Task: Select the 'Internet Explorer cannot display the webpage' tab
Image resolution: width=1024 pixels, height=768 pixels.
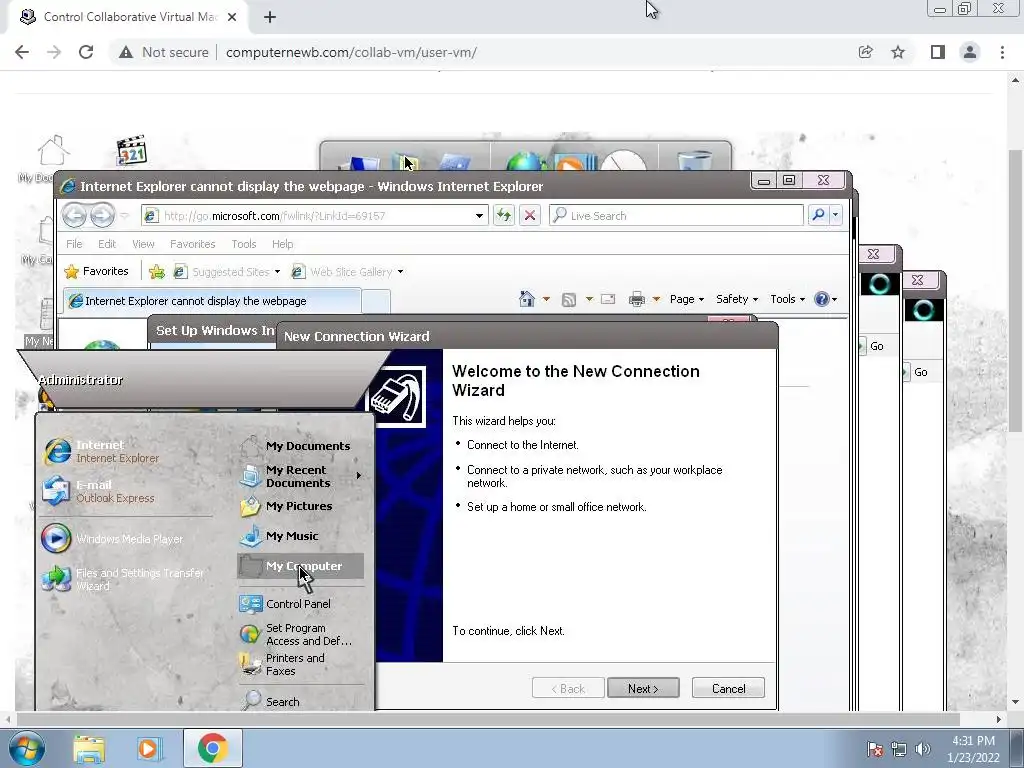Action: click(212, 301)
